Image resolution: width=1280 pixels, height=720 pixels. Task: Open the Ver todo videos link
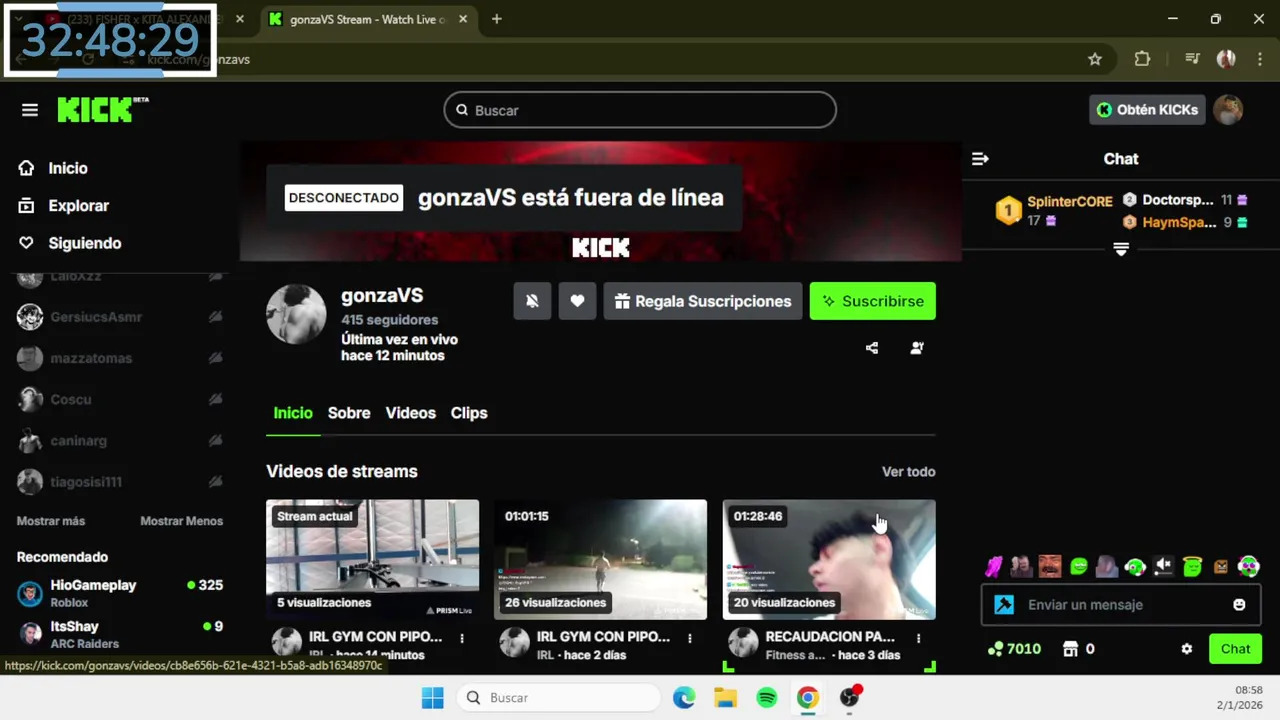click(908, 472)
